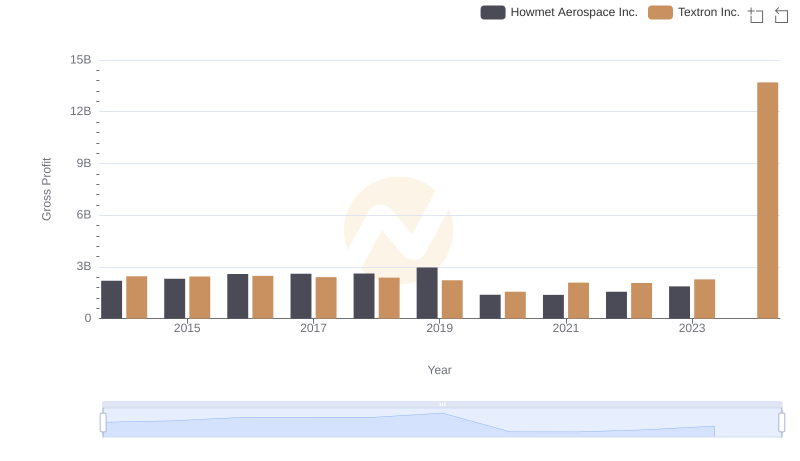Click the Howmet bar for 2022
The height and width of the screenshot is (461, 800).
[x=616, y=305]
